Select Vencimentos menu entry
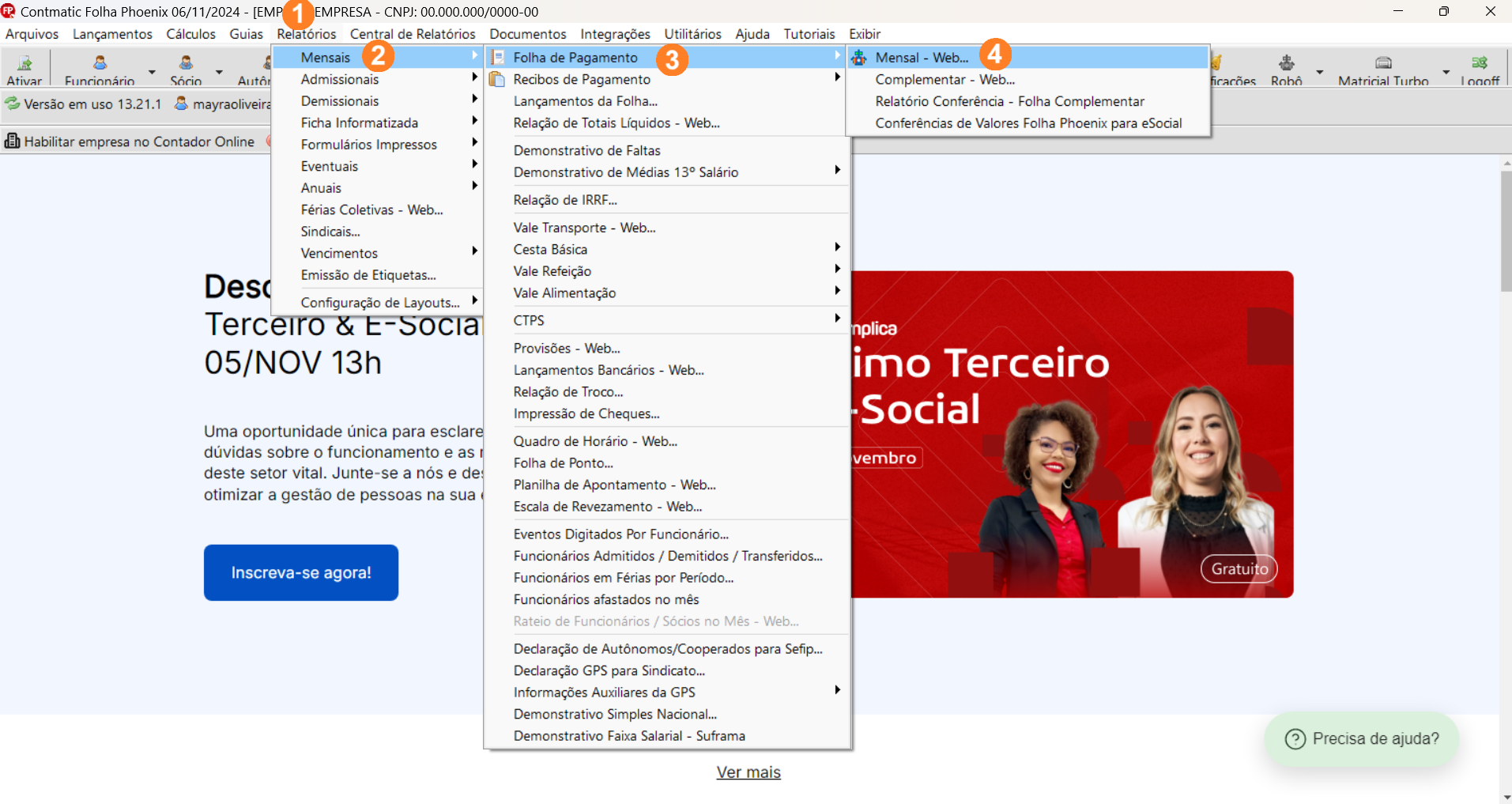This screenshot has height=804, width=1512. pyautogui.click(x=377, y=253)
